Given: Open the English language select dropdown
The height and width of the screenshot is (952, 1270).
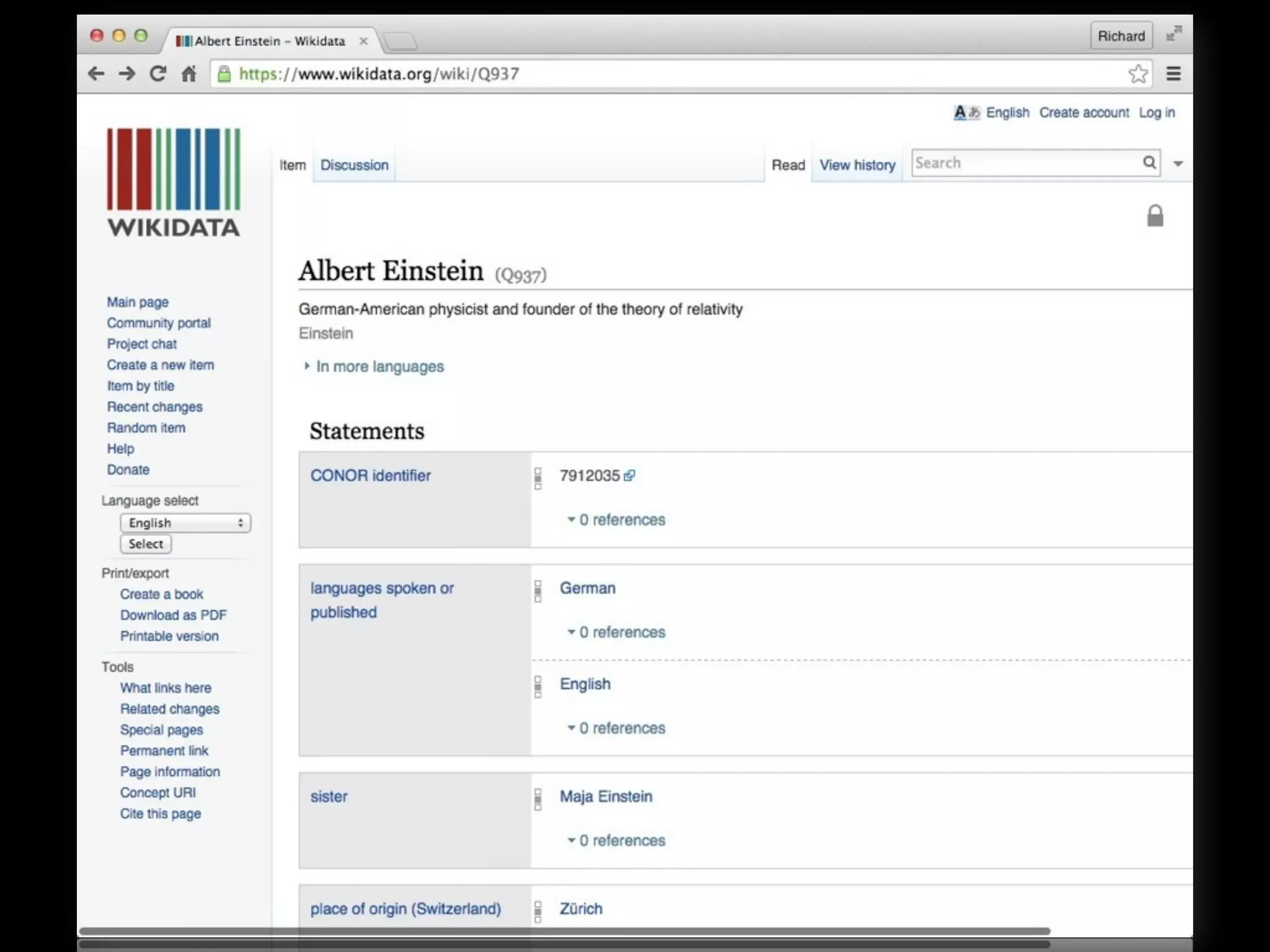Looking at the screenshot, I should click(185, 522).
